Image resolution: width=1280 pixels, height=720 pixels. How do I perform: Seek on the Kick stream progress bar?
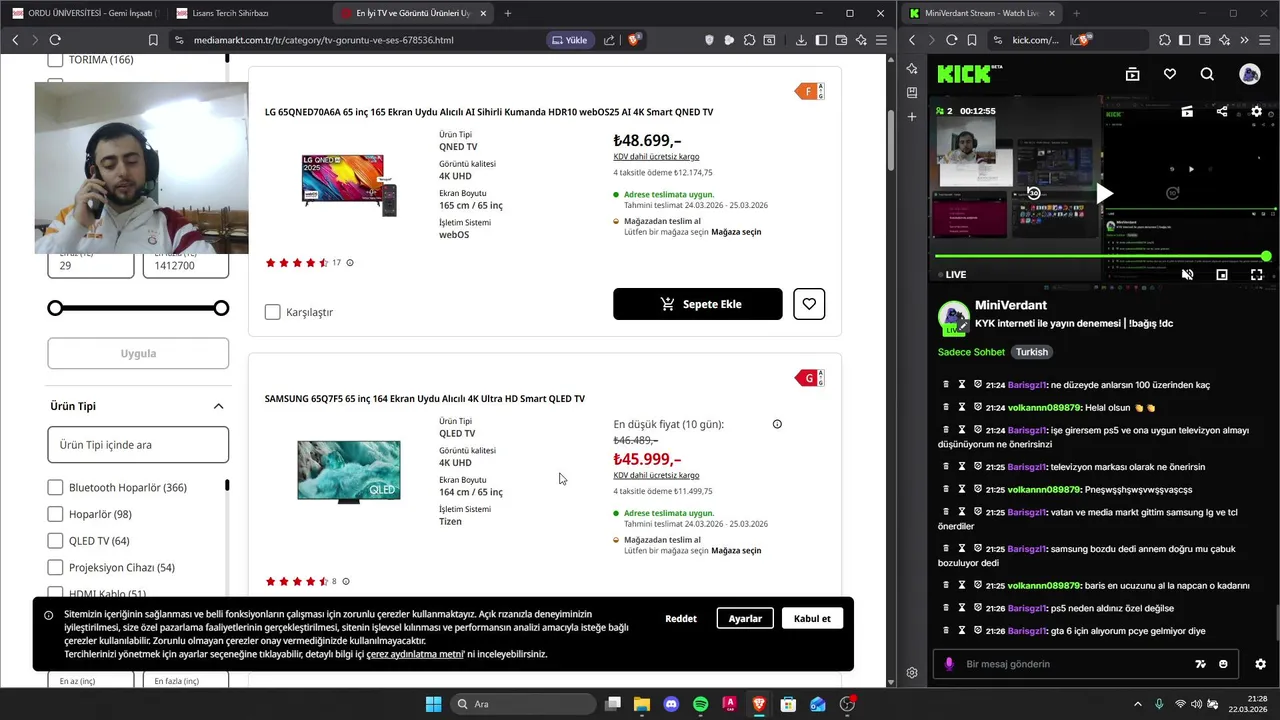(x=1103, y=256)
